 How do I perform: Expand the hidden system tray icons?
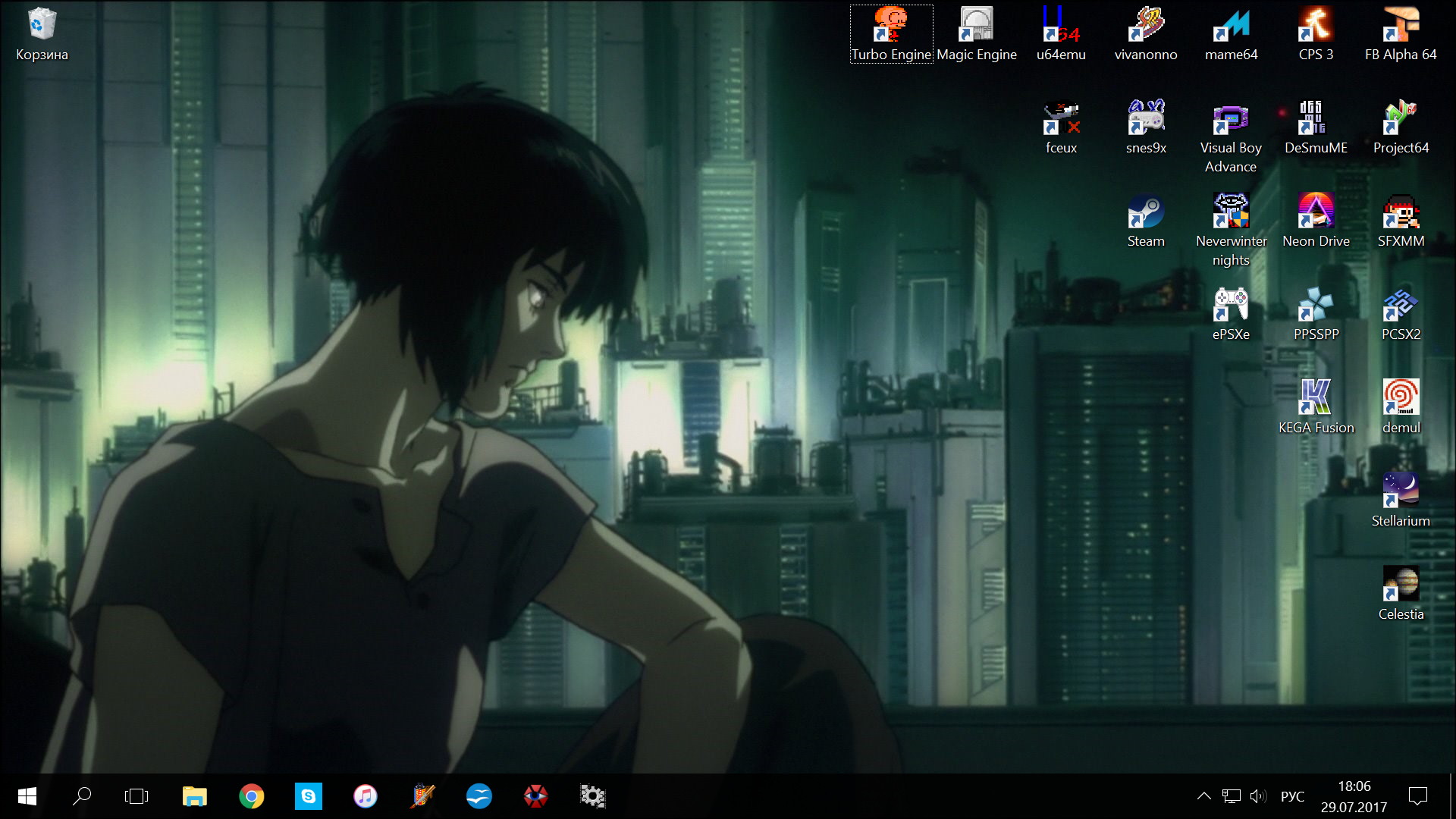(1203, 796)
